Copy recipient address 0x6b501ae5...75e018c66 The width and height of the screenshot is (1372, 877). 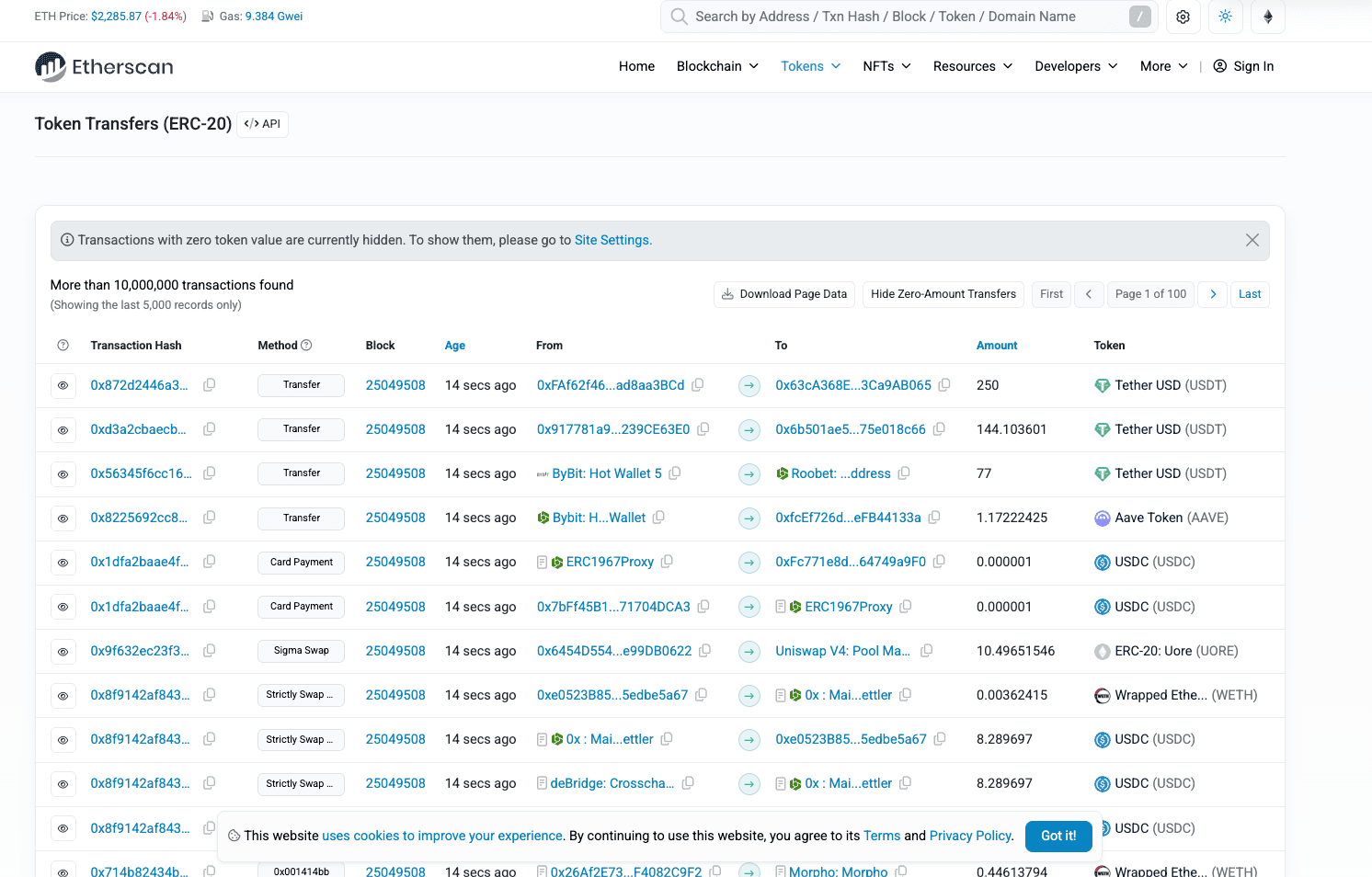pyautogui.click(x=939, y=429)
